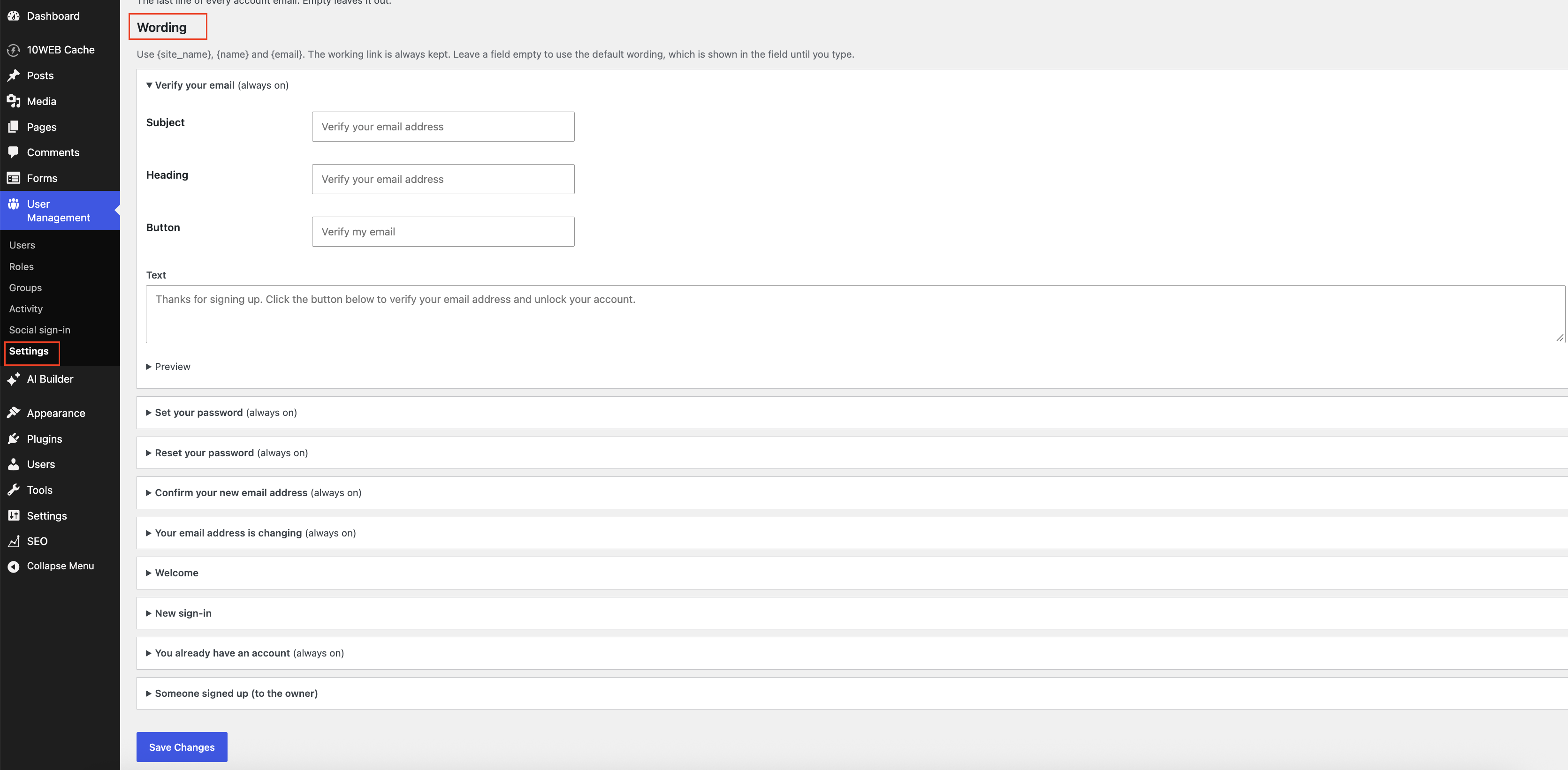Open the Tools menu label
The height and width of the screenshot is (770, 1568).
pyautogui.click(x=39, y=490)
